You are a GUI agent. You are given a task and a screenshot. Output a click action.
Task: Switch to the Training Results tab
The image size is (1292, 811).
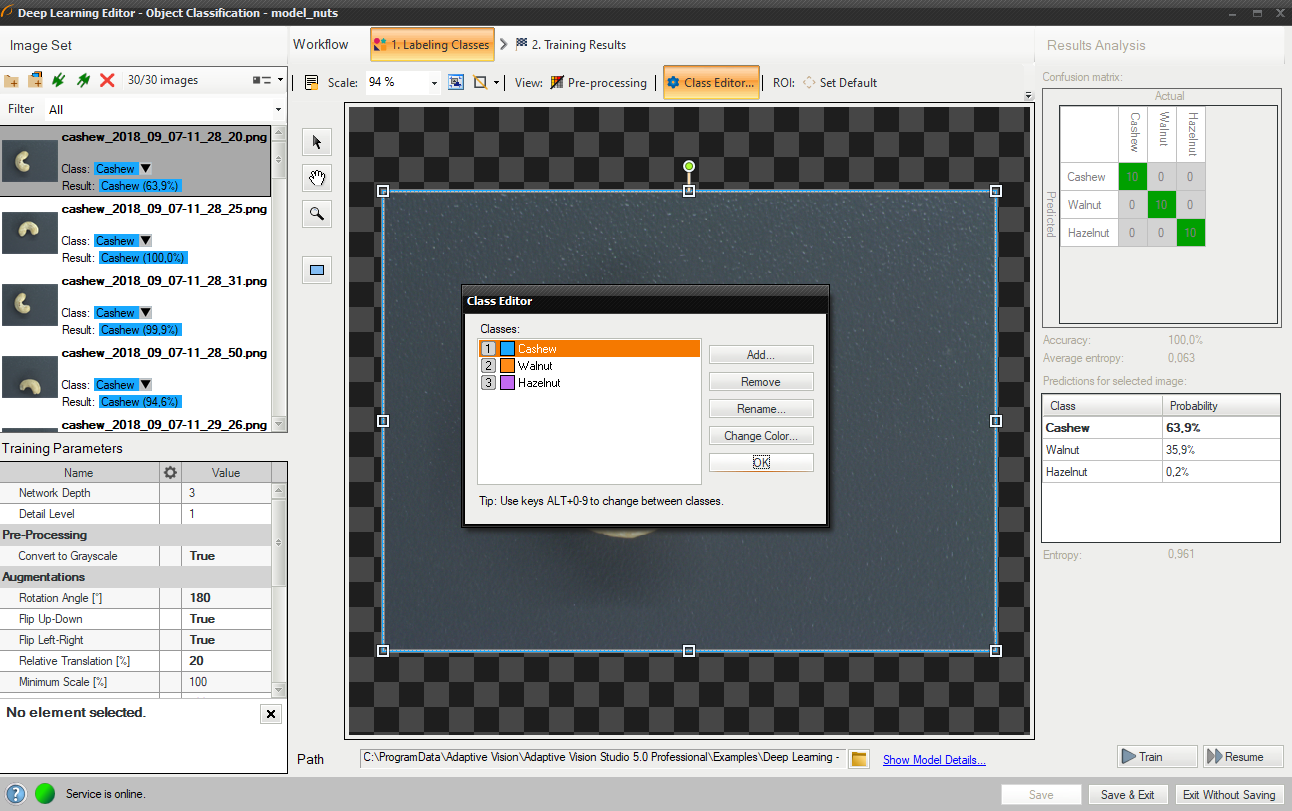pyautogui.click(x=570, y=45)
